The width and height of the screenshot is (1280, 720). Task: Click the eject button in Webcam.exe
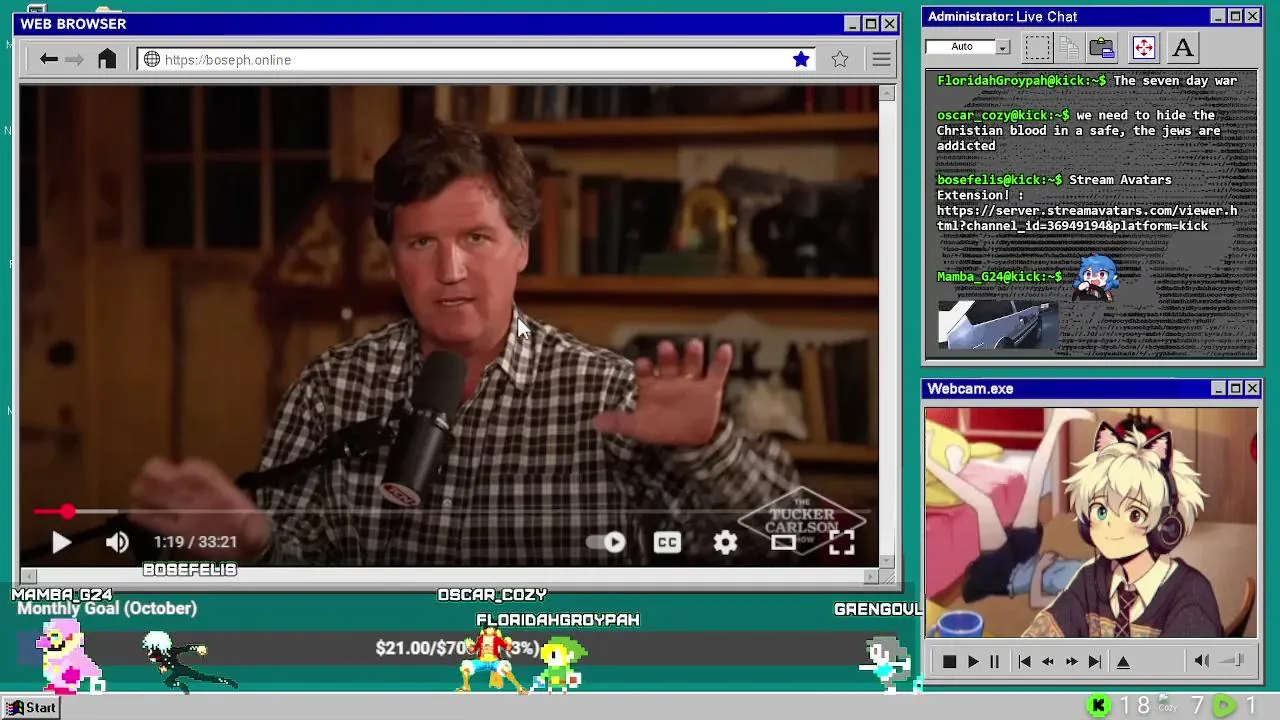tap(1123, 661)
